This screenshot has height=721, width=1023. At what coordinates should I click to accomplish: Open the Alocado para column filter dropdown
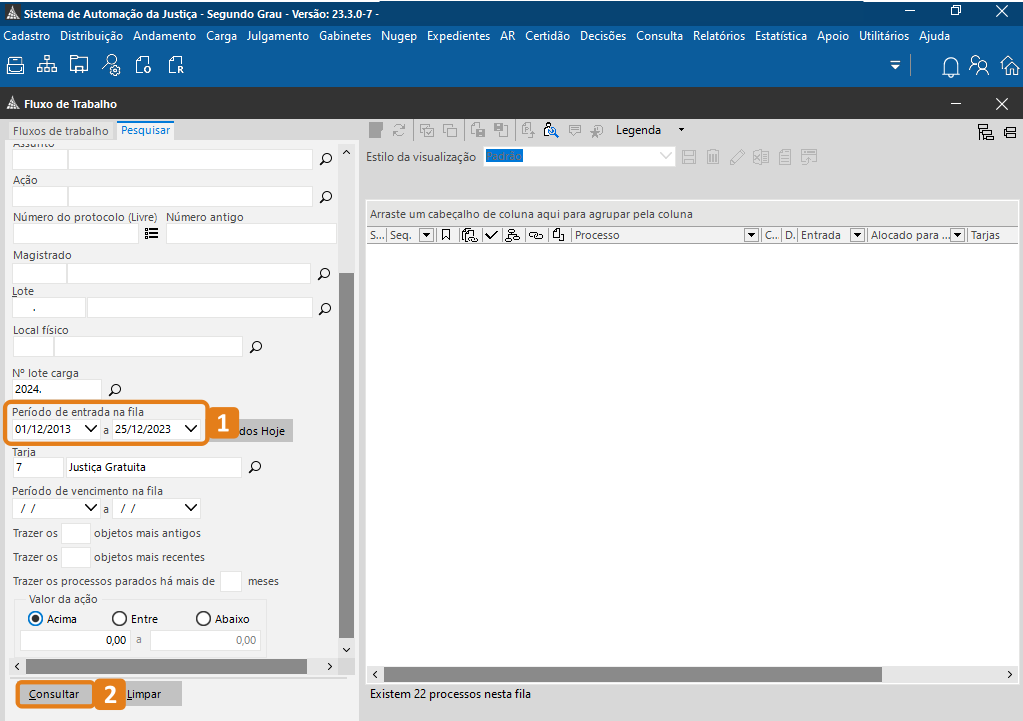tap(958, 235)
